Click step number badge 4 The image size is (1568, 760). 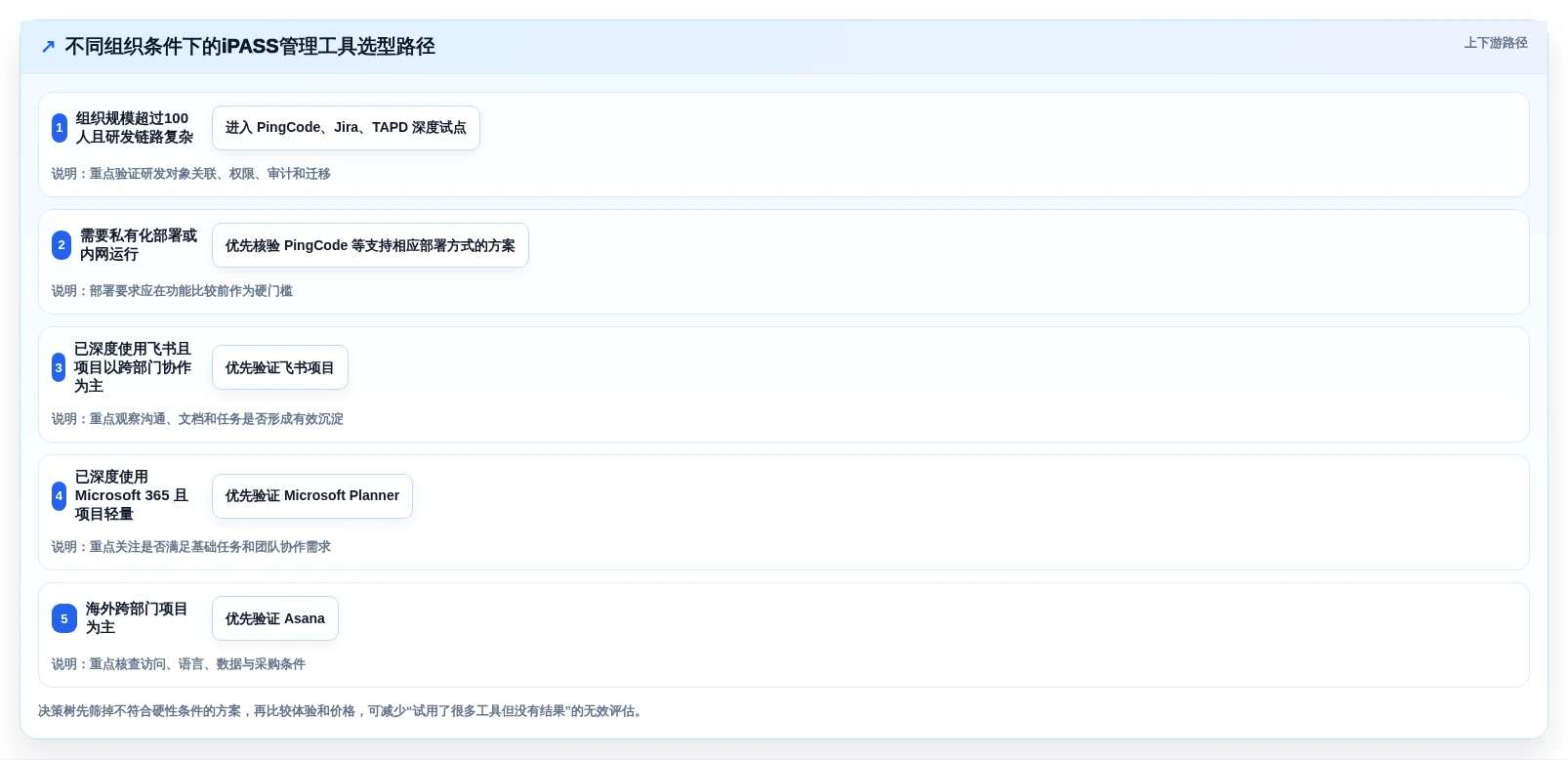(59, 496)
